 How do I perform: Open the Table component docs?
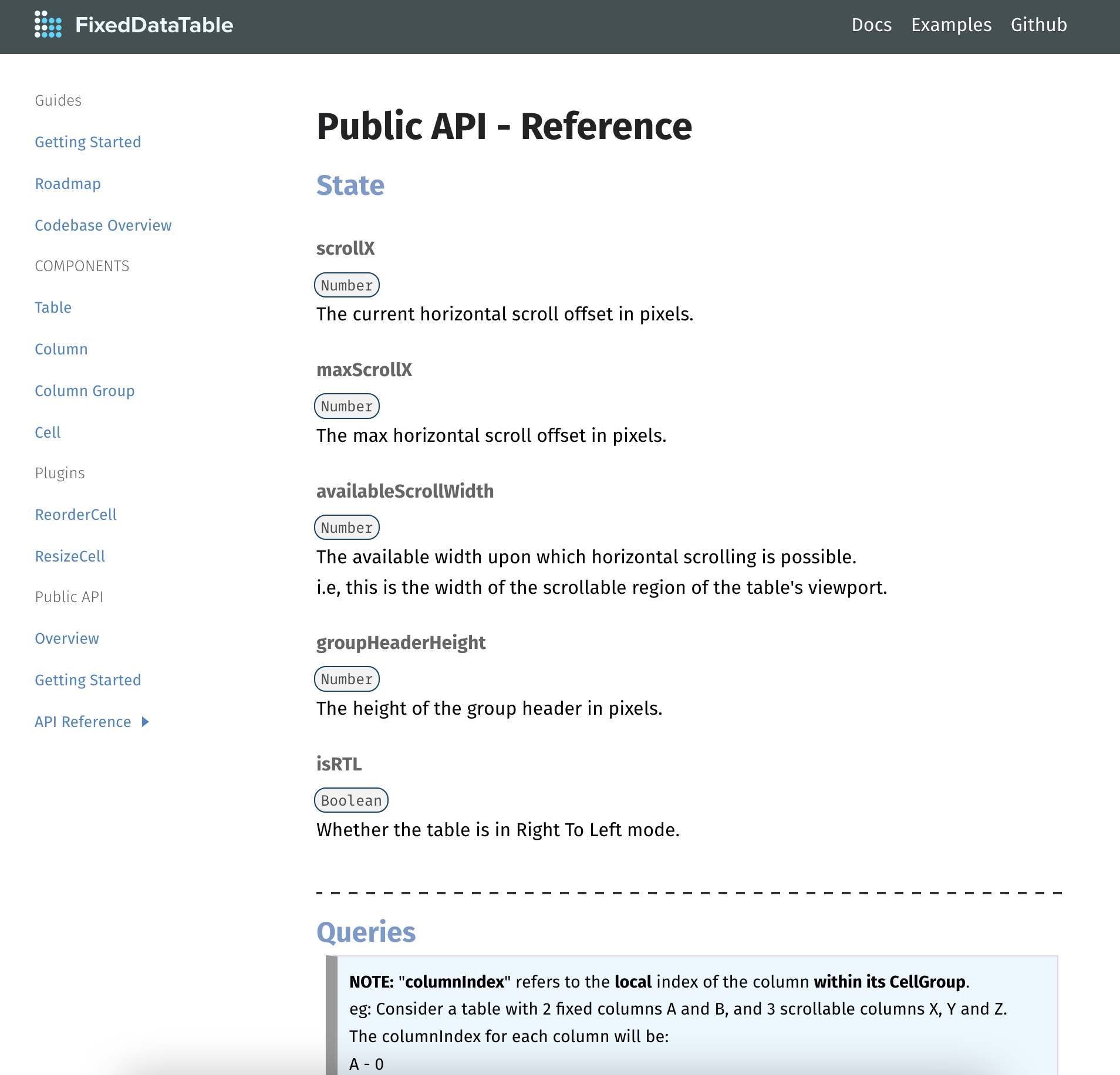pos(53,307)
